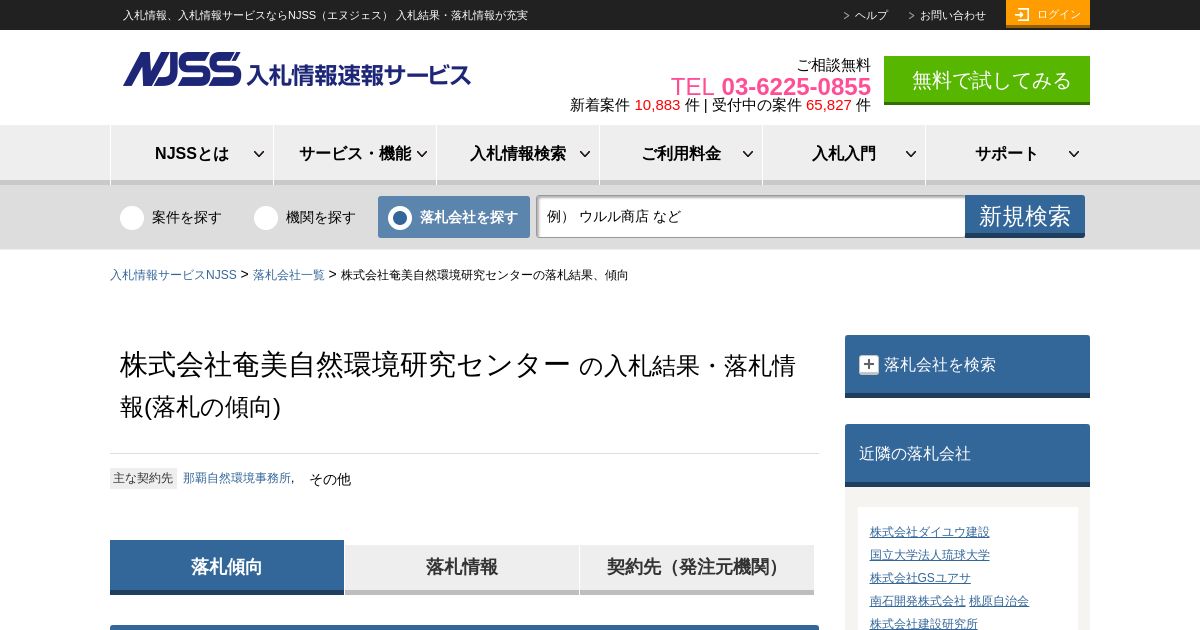Click the 新規検索 button
This screenshot has width=1200, height=630.
(1025, 216)
